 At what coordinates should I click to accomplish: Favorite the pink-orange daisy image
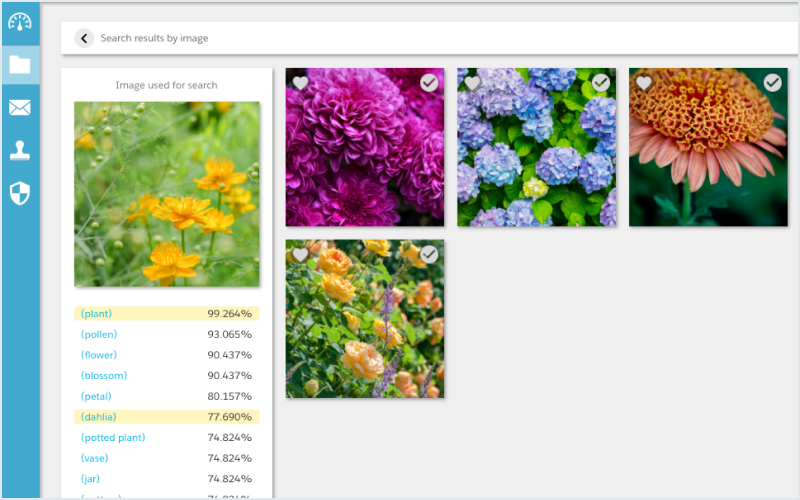pyautogui.click(x=644, y=83)
